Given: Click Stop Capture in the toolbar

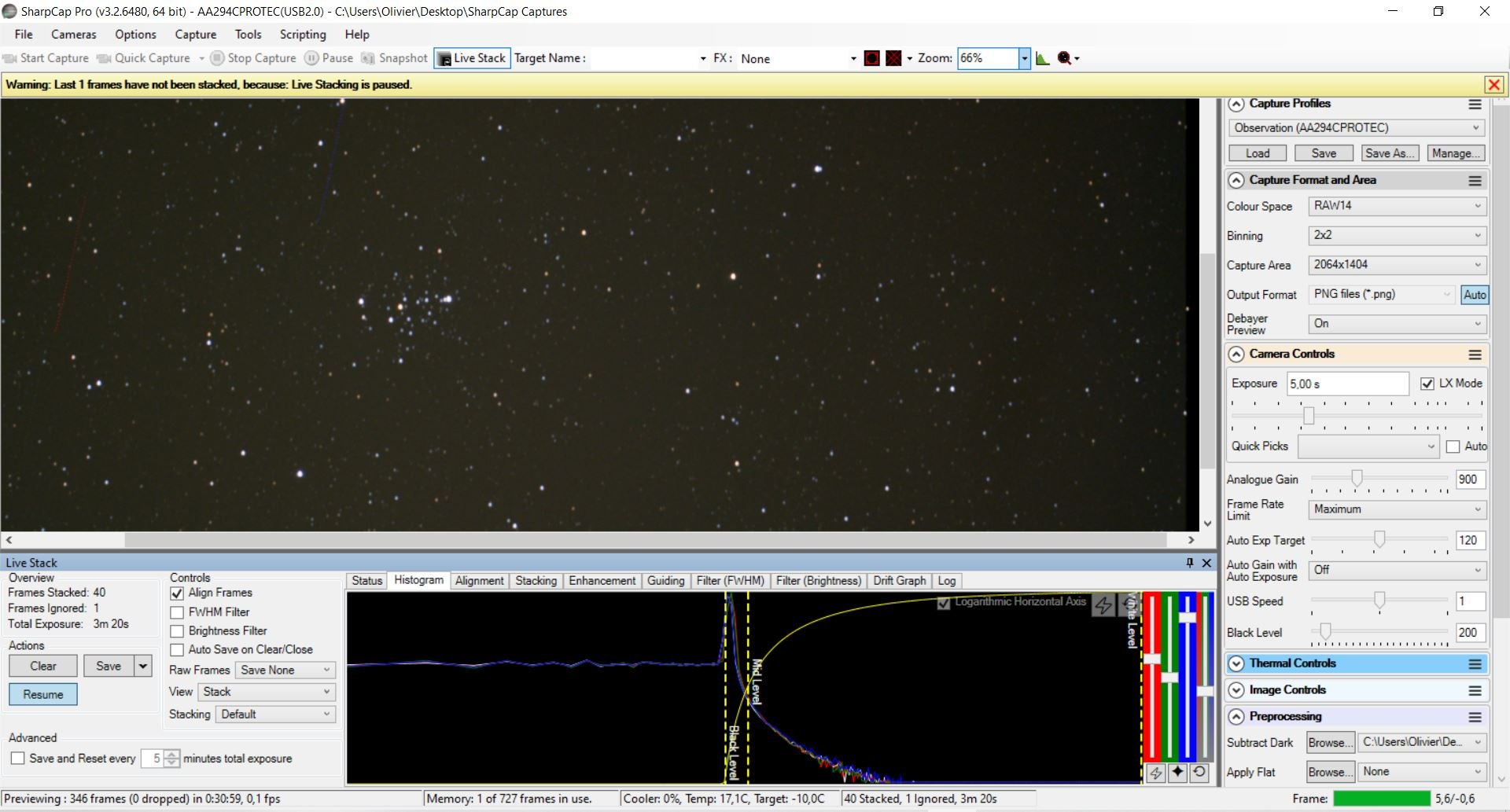Looking at the screenshot, I should (253, 58).
